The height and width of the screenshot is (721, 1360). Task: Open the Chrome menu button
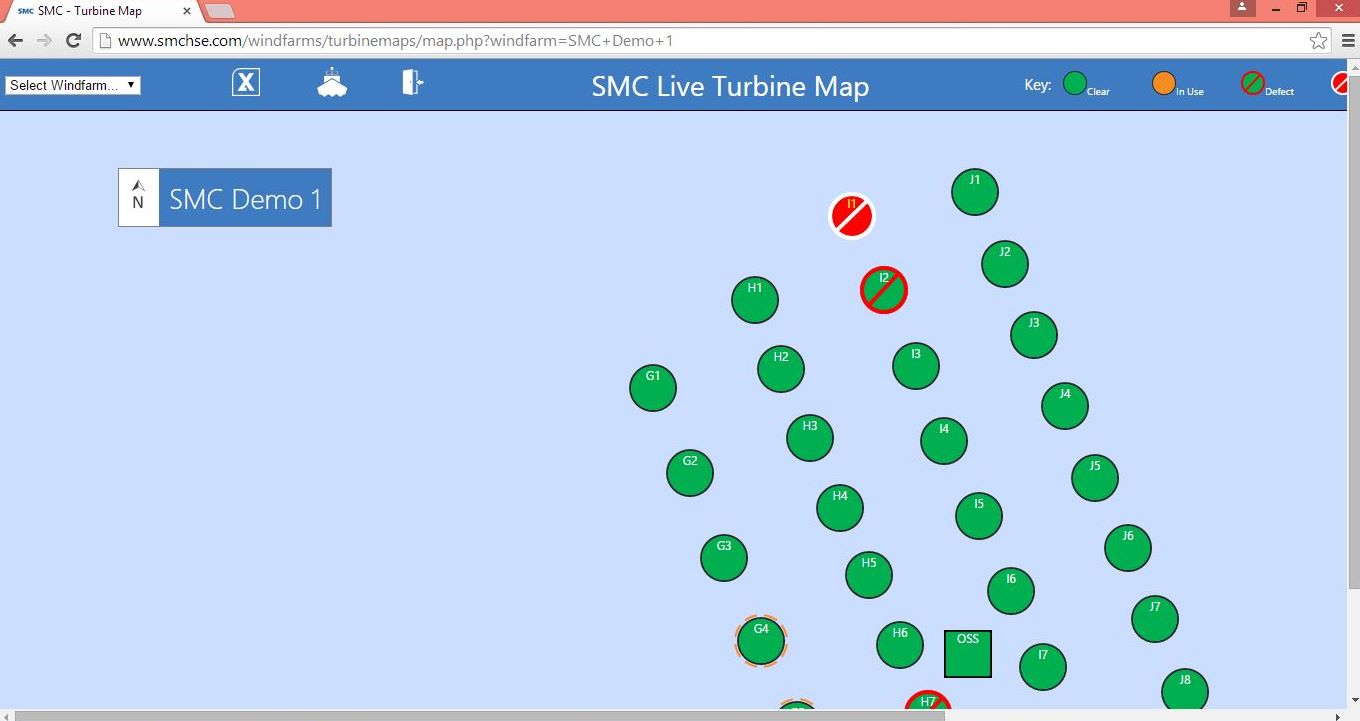point(1346,41)
